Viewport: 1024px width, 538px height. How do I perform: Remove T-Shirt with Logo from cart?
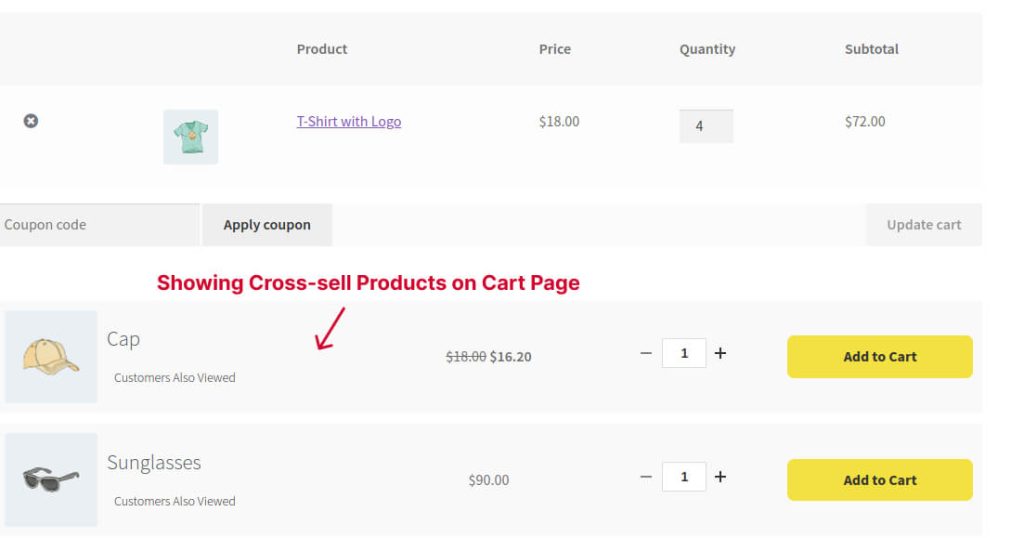pyautogui.click(x=31, y=121)
